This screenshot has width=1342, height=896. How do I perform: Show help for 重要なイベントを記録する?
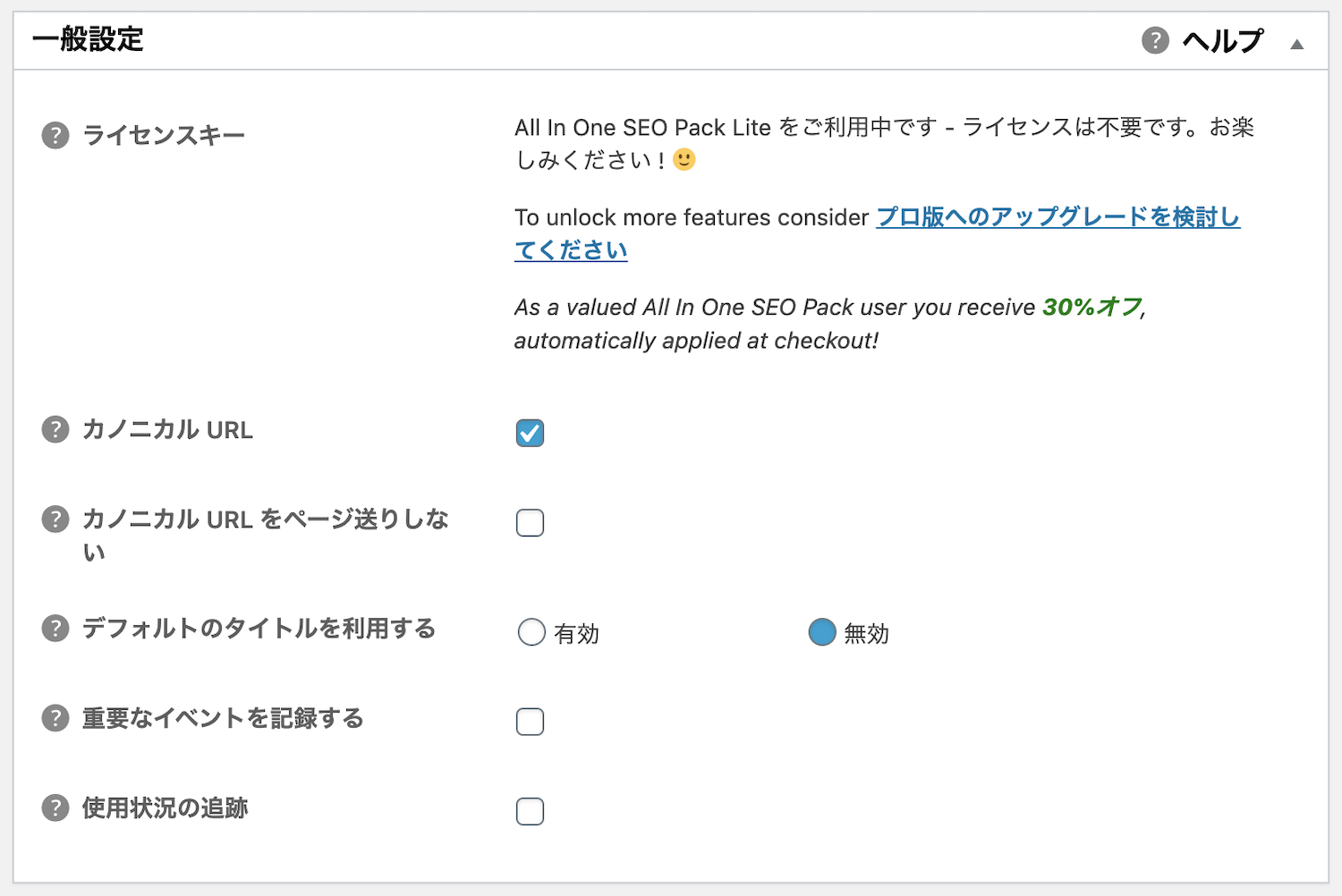55,718
